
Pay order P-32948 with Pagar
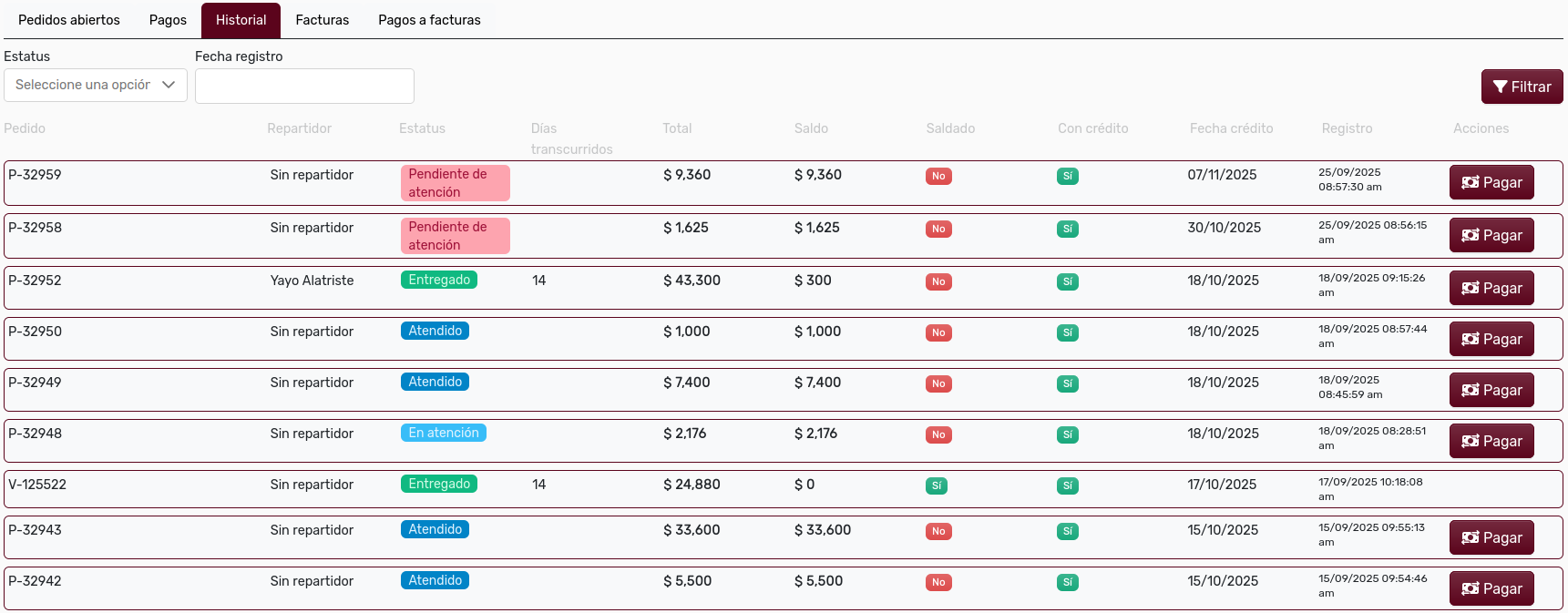pyautogui.click(x=1491, y=441)
